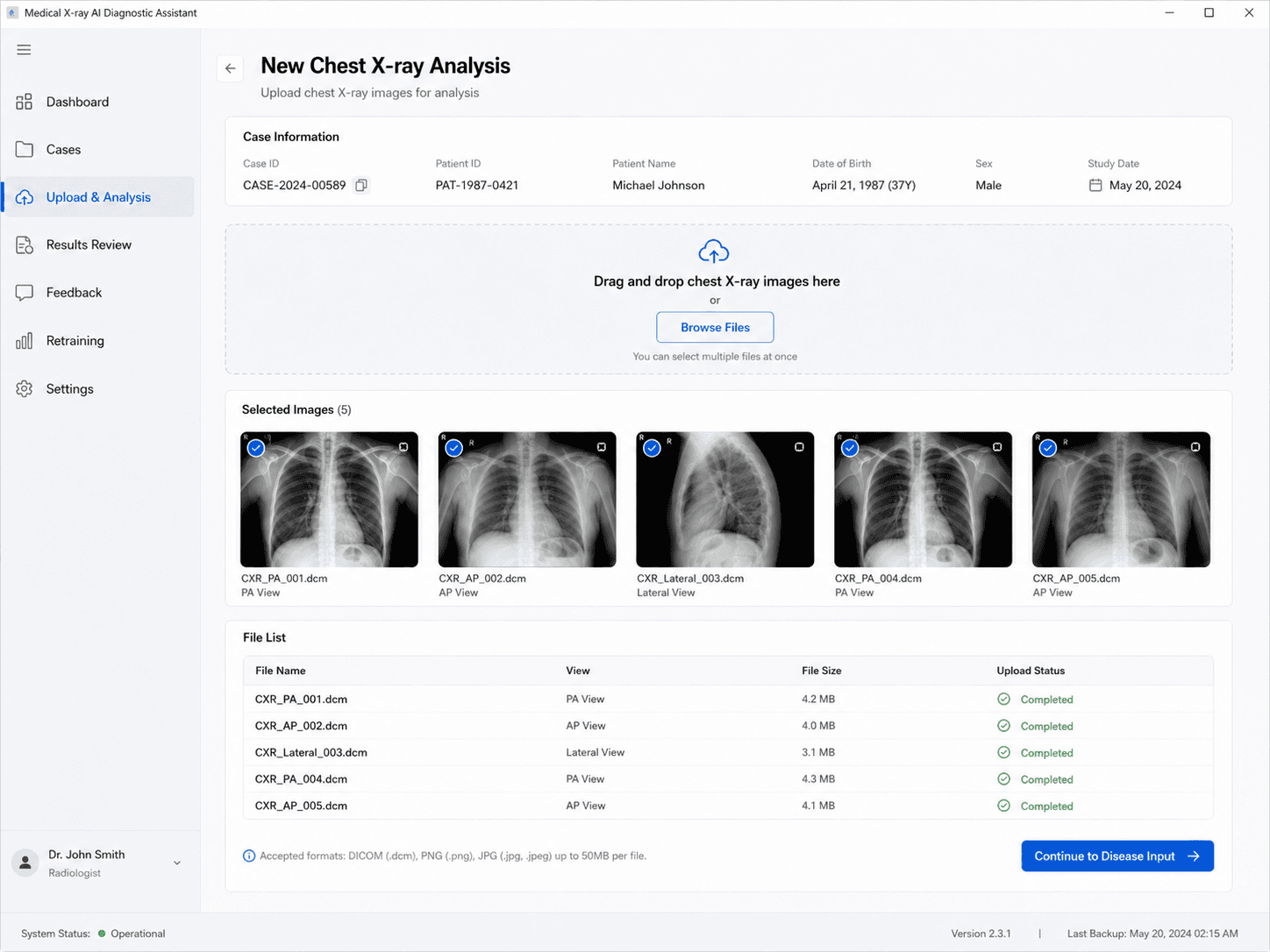Expand the CXR_AP_005.dcm thumbnail fullscreen icon

pos(1195,447)
